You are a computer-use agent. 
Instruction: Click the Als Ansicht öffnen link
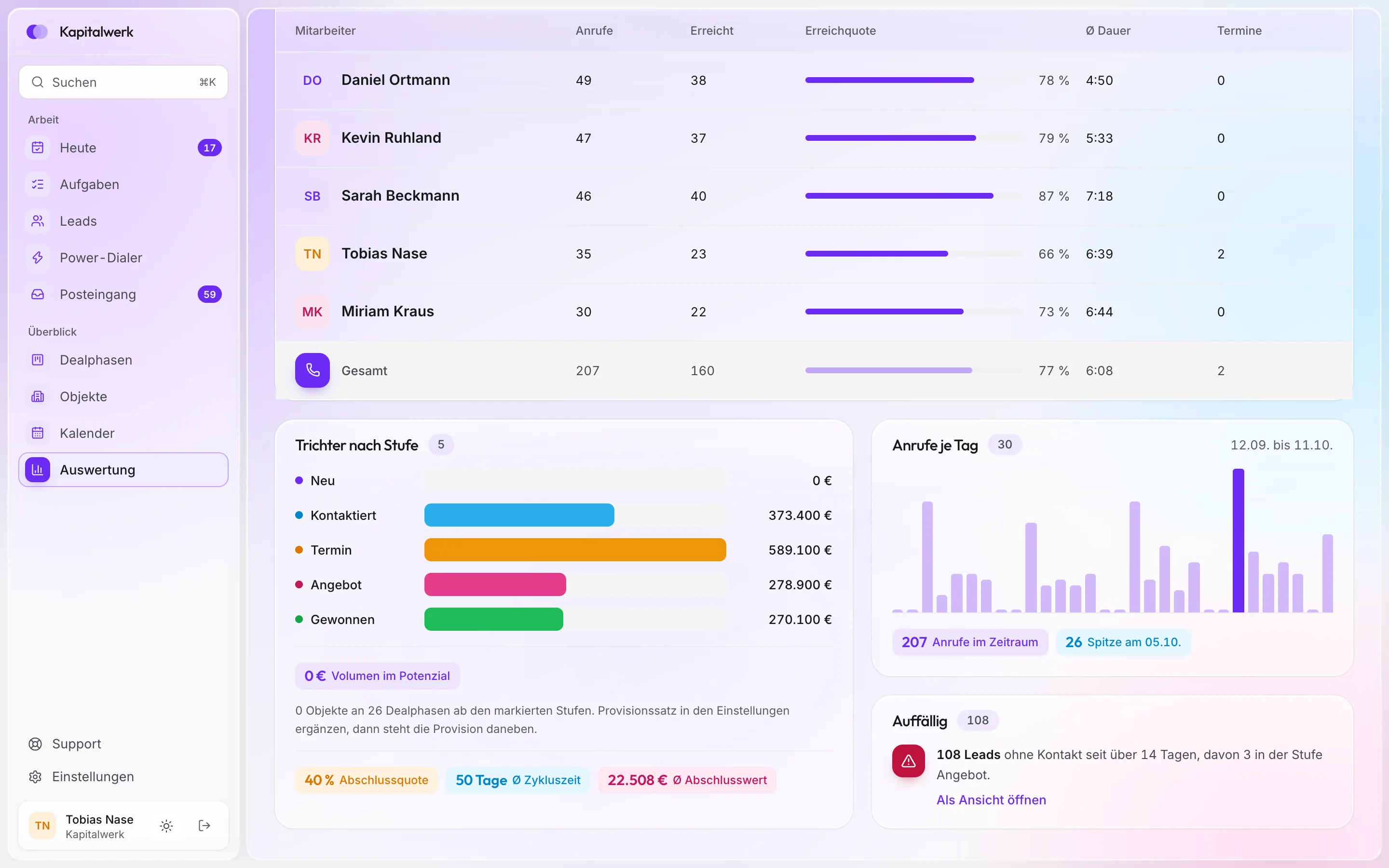pyautogui.click(x=991, y=800)
